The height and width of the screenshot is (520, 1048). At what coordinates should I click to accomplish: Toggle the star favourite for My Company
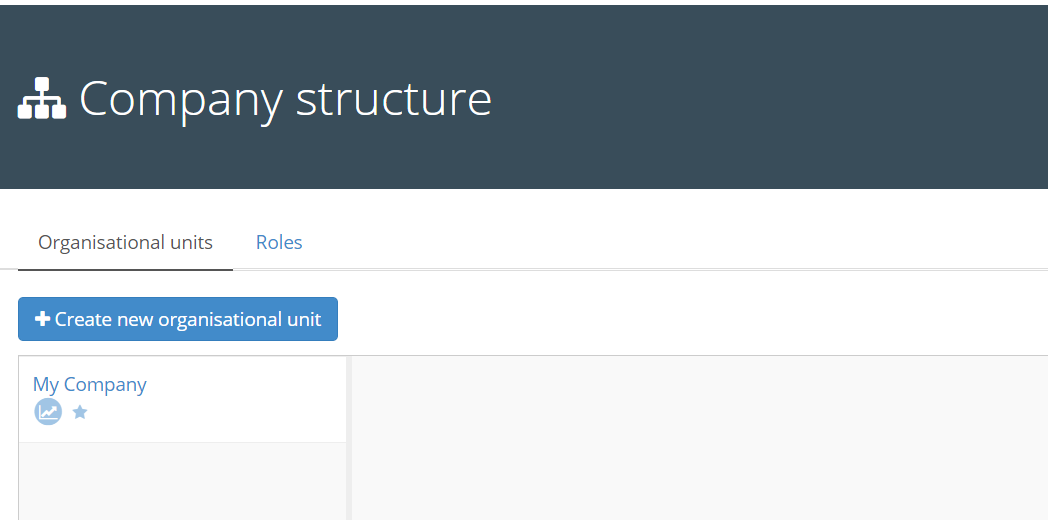click(x=80, y=412)
